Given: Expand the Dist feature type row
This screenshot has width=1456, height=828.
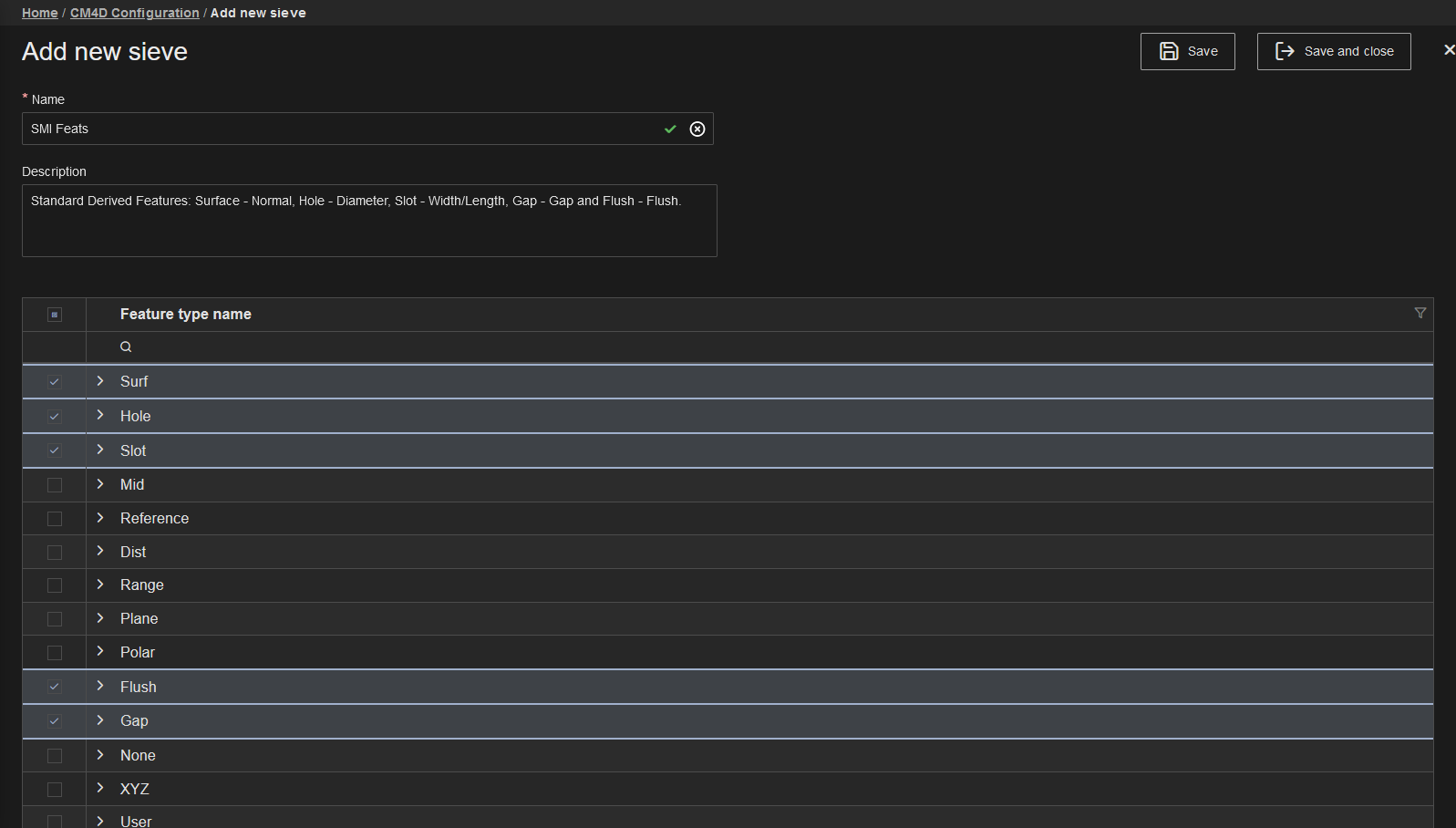Looking at the screenshot, I should pos(100,551).
